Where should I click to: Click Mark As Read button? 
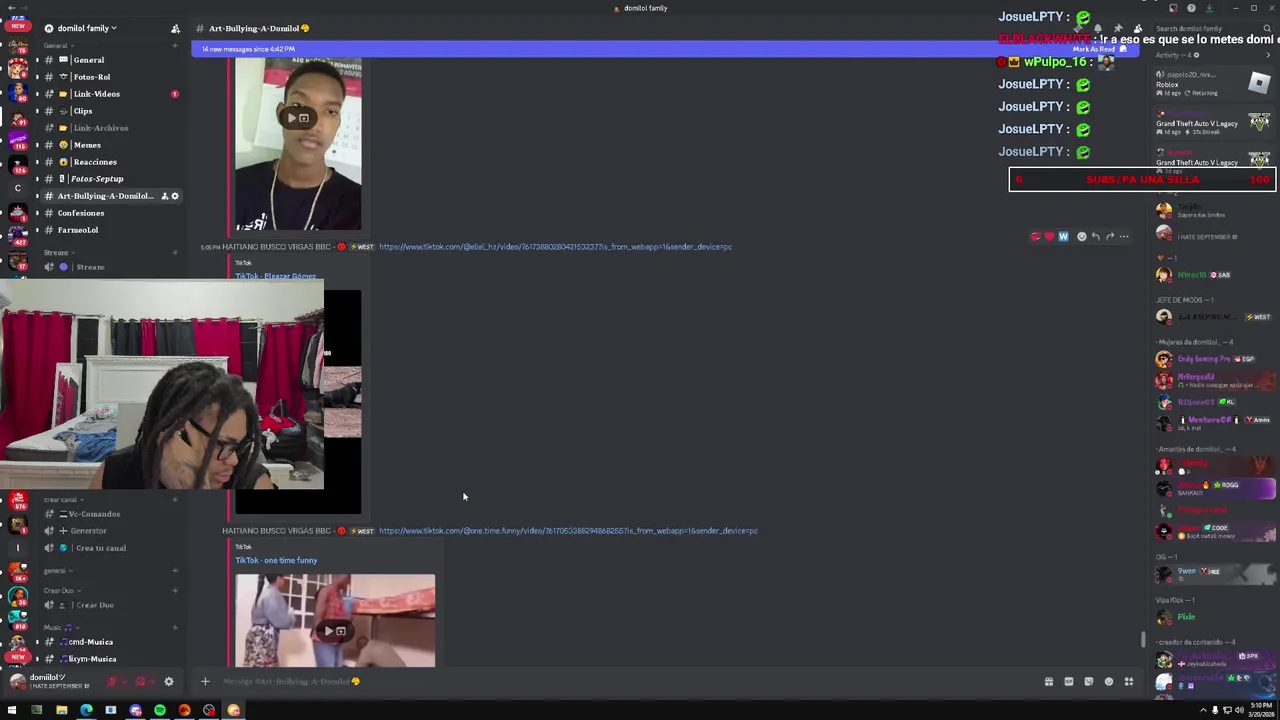1100,49
